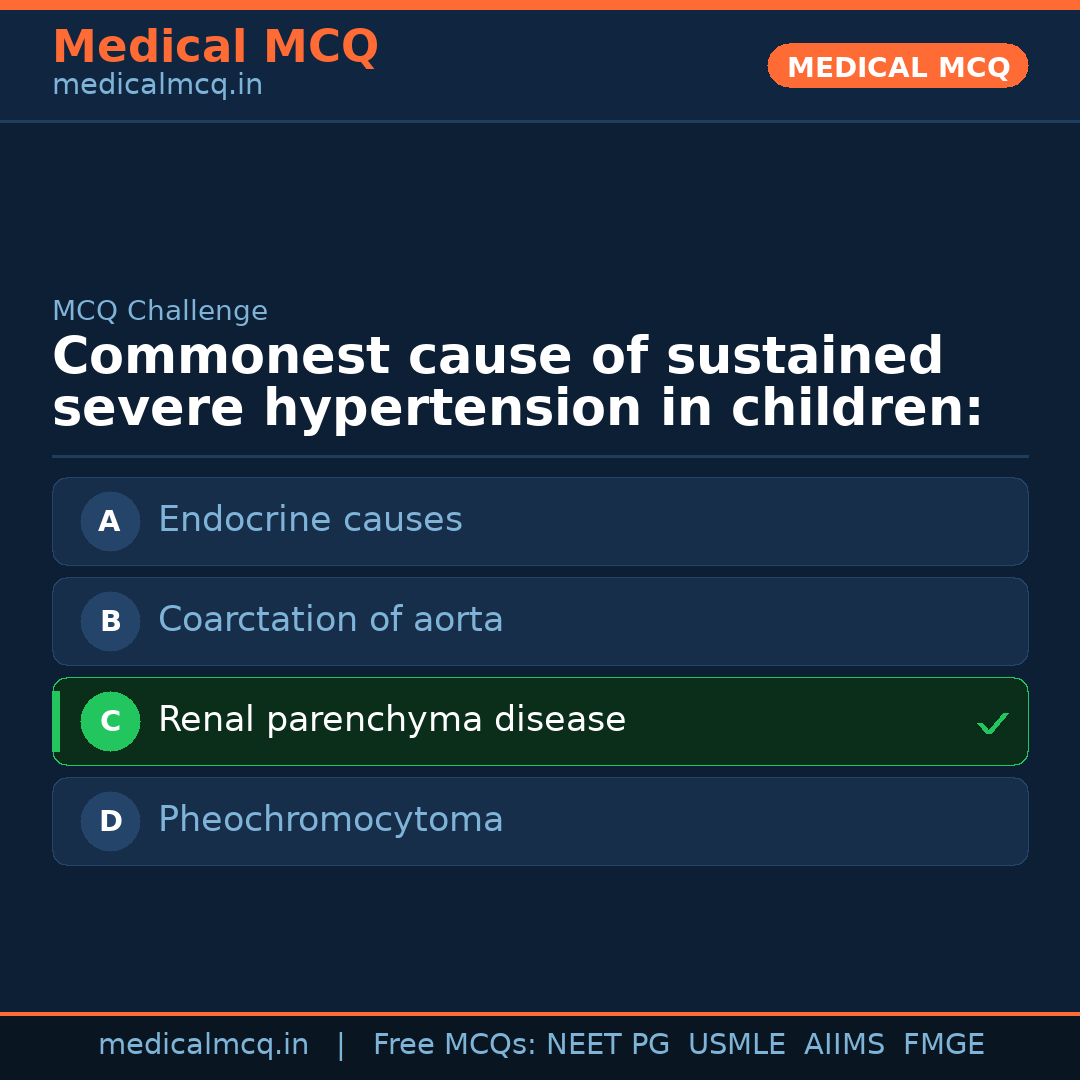Click "NEET PG" in the footer
This screenshot has width=1080, height=1080.
pos(608,1045)
